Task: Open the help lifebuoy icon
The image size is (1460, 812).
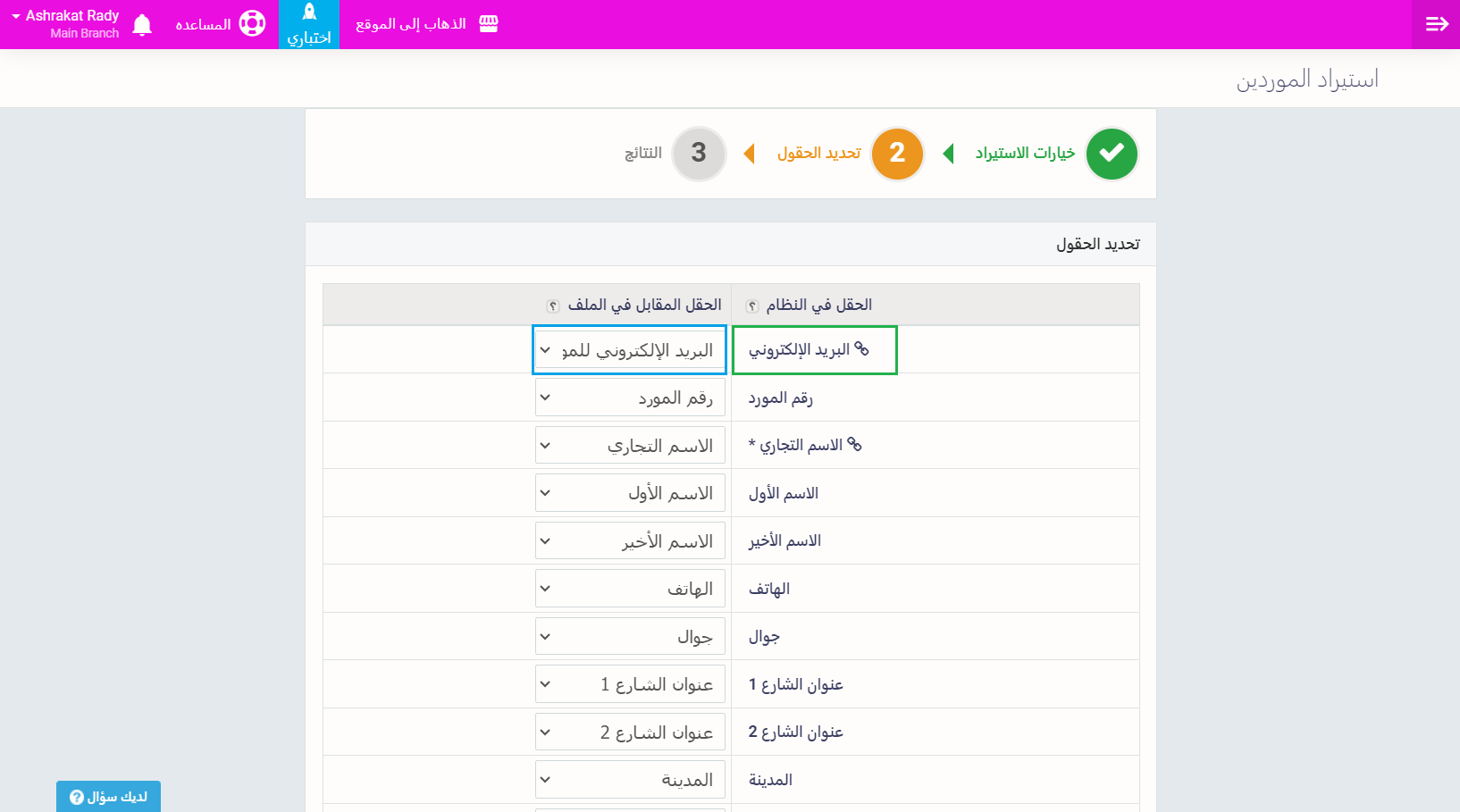Action: click(x=252, y=24)
